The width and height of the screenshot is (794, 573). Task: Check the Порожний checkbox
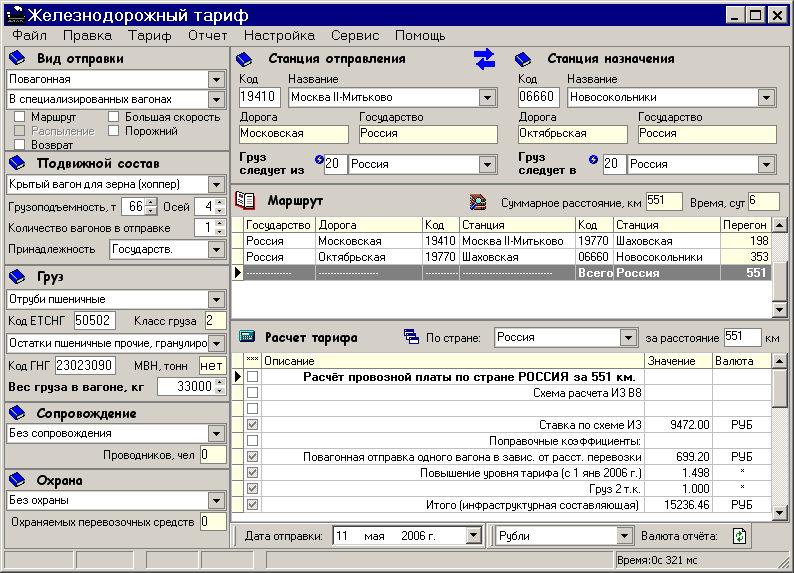pyautogui.click(x=114, y=131)
